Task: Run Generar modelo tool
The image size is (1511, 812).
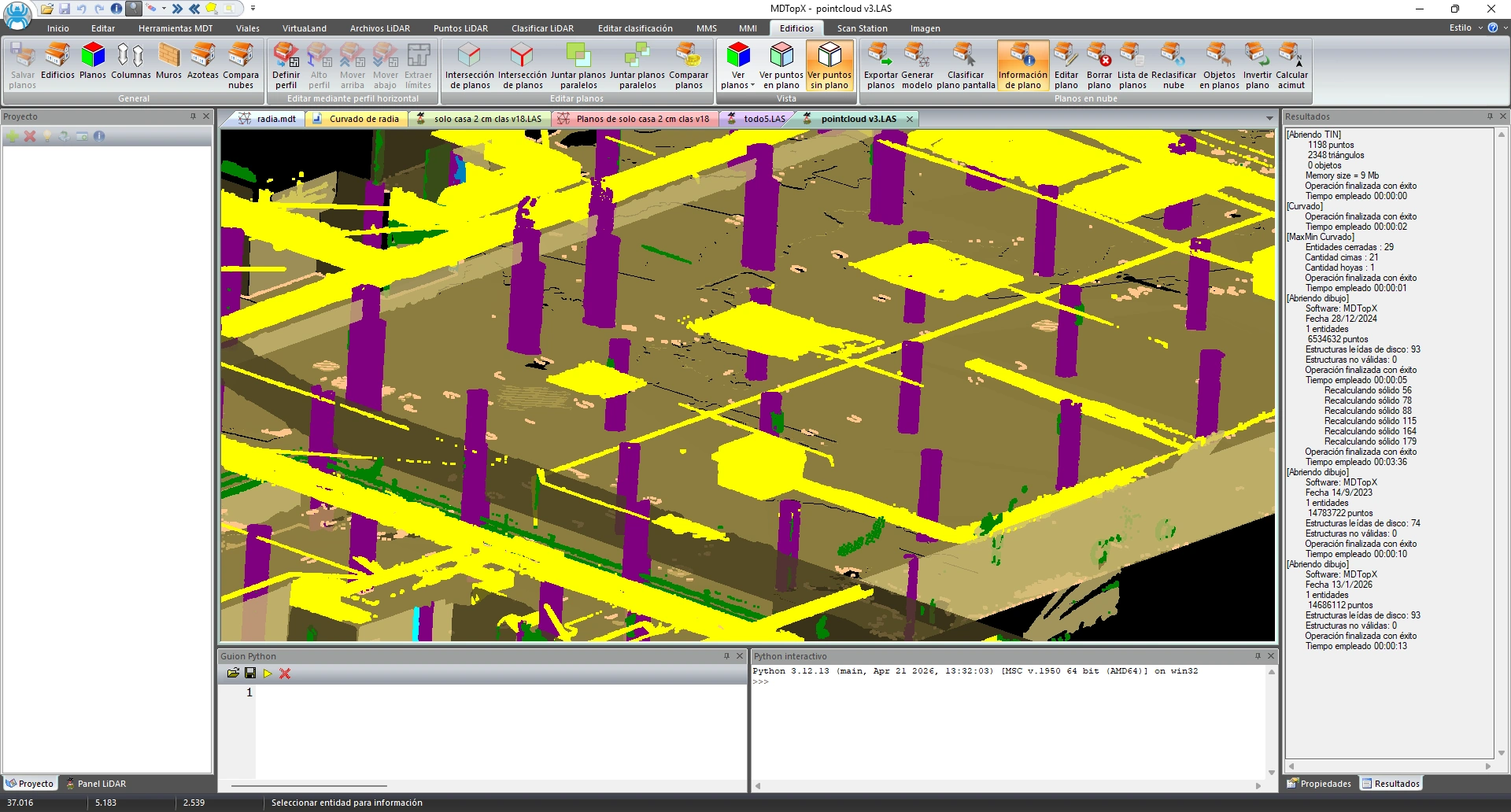Action: [x=917, y=66]
